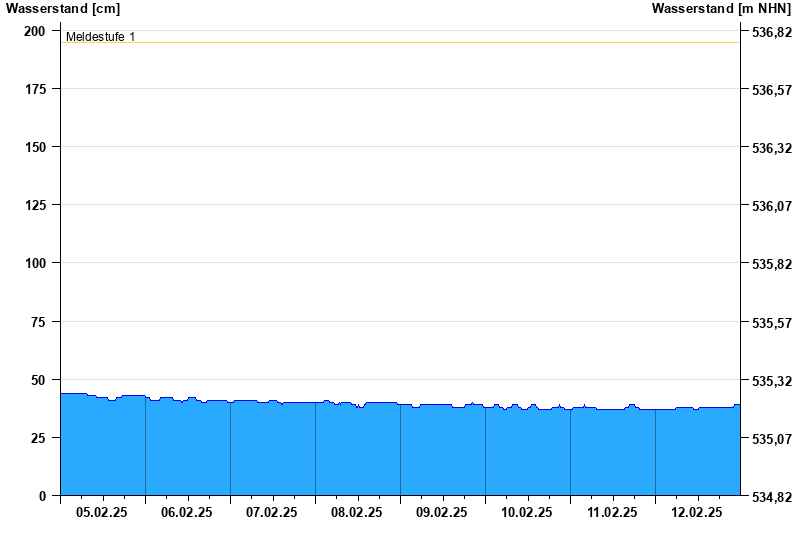800x550 pixels.
Task: Click the left axis value 100
Action: (35, 263)
